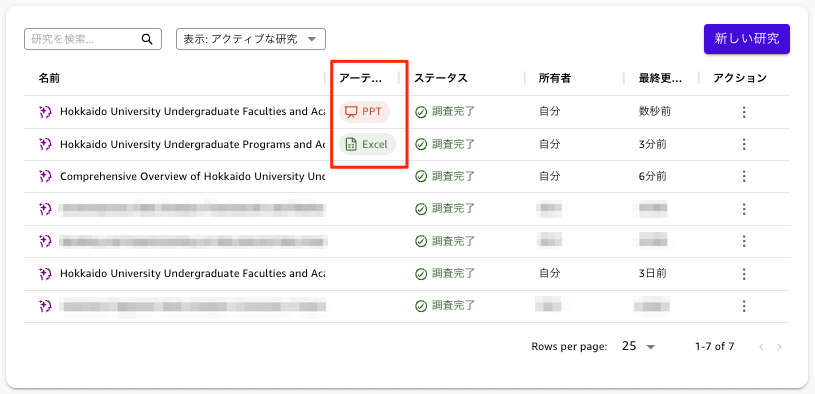This screenshot has width=815, height=394.
Task: Open actions menu for row updated 3日前
Action: (x=744, y=273)
